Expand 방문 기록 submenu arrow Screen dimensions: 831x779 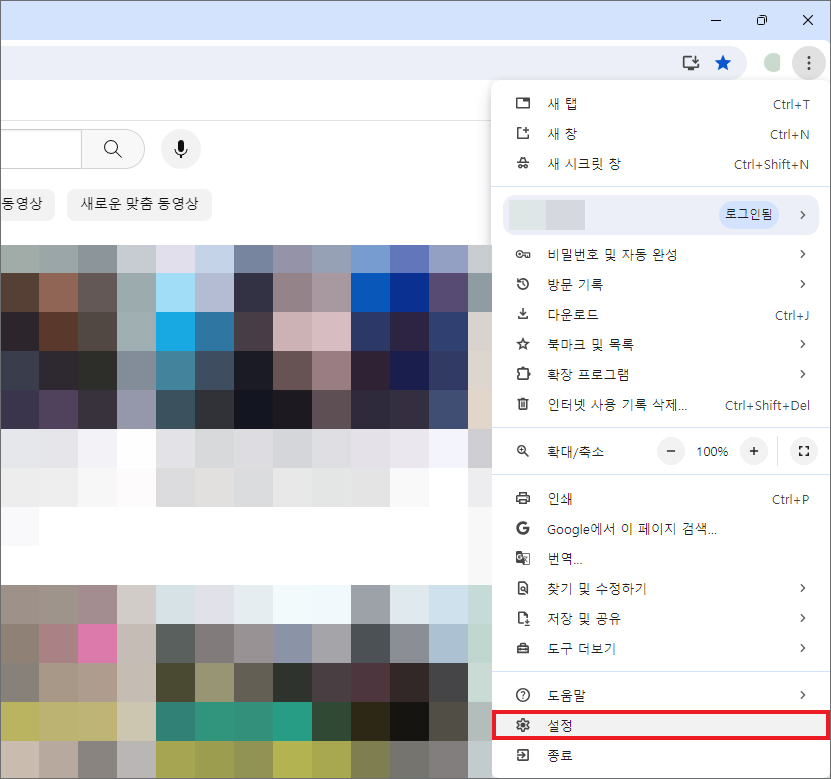click(x=802, y=285)
